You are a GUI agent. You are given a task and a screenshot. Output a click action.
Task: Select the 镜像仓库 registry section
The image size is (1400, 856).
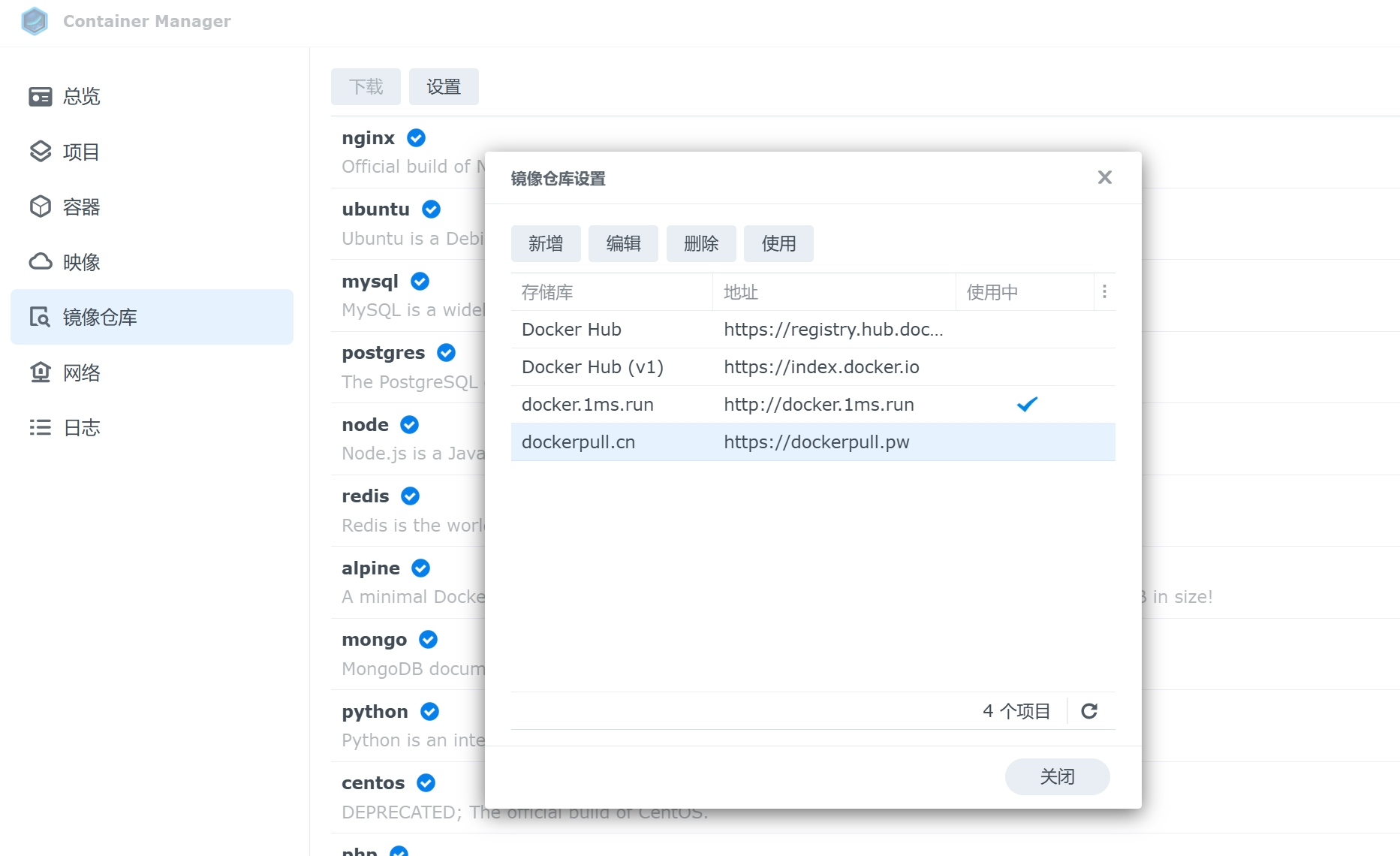tap(100, 316)
